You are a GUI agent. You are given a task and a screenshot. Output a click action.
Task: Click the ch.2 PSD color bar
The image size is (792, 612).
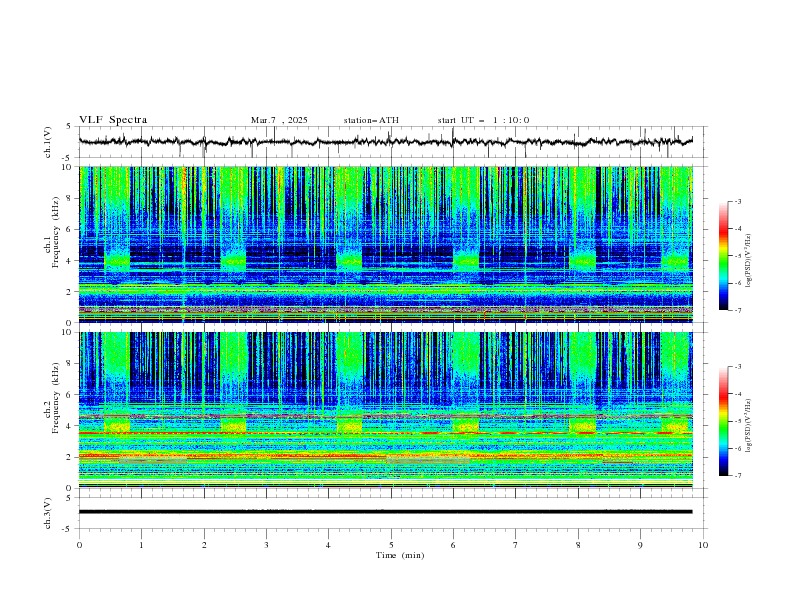(x=723, y=421)
